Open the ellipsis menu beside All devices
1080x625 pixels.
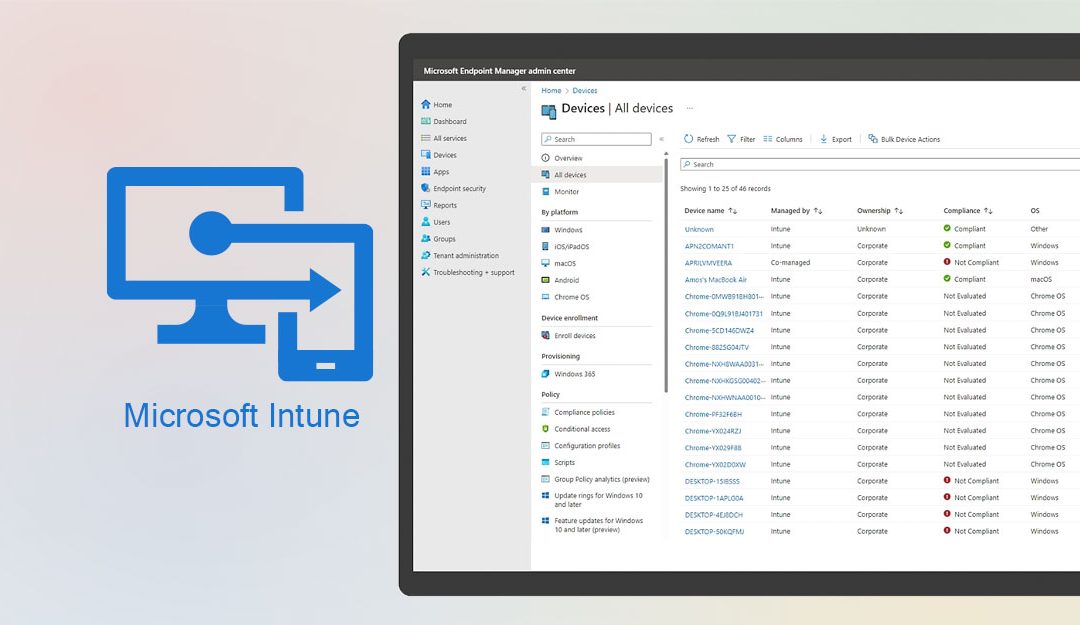(689, 108)
